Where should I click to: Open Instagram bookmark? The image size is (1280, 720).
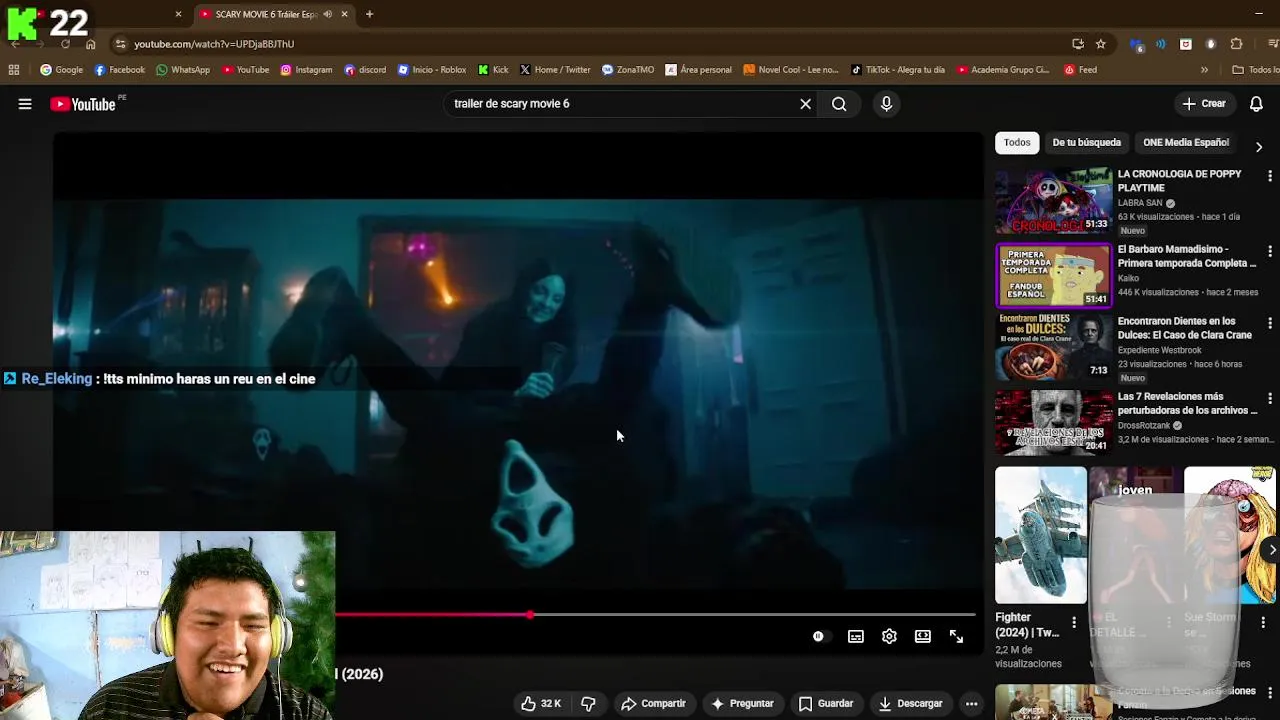point(306,70)
